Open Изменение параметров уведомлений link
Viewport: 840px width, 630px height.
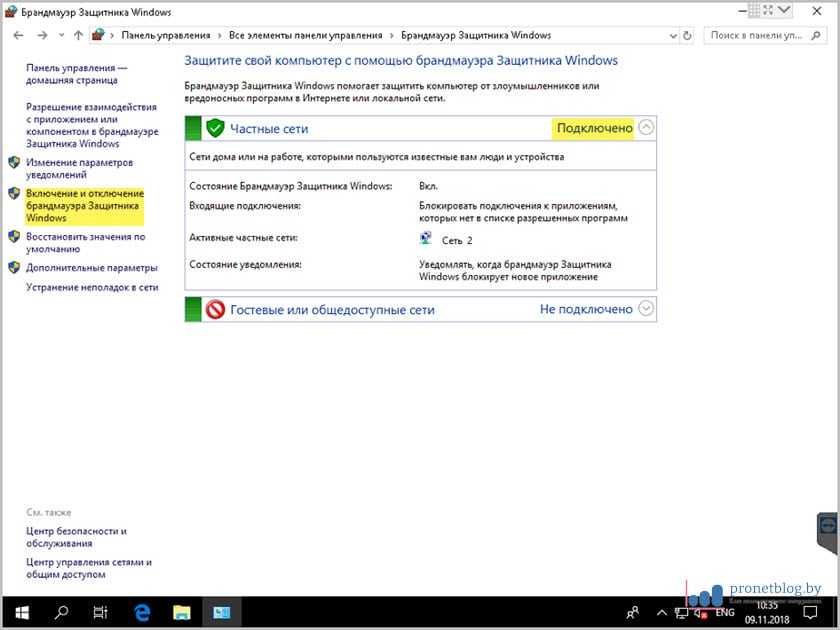pos(79,168)
